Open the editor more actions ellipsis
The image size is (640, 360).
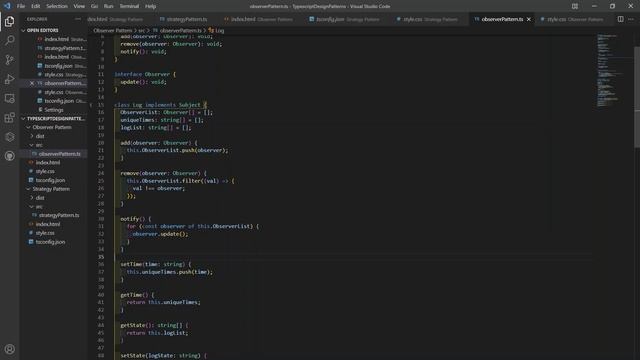(631, 19)
